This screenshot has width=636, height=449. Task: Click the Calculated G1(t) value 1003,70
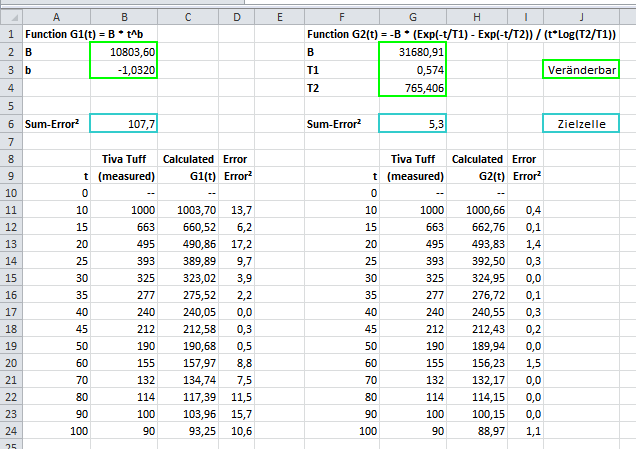190,211
